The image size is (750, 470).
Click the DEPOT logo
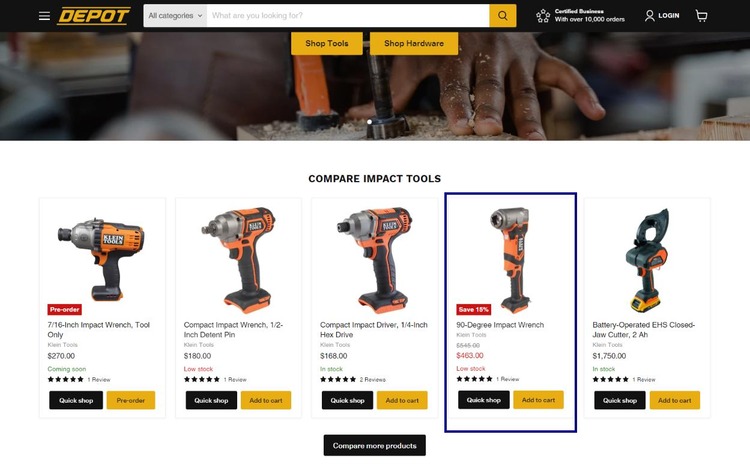(x=94, y=16)
